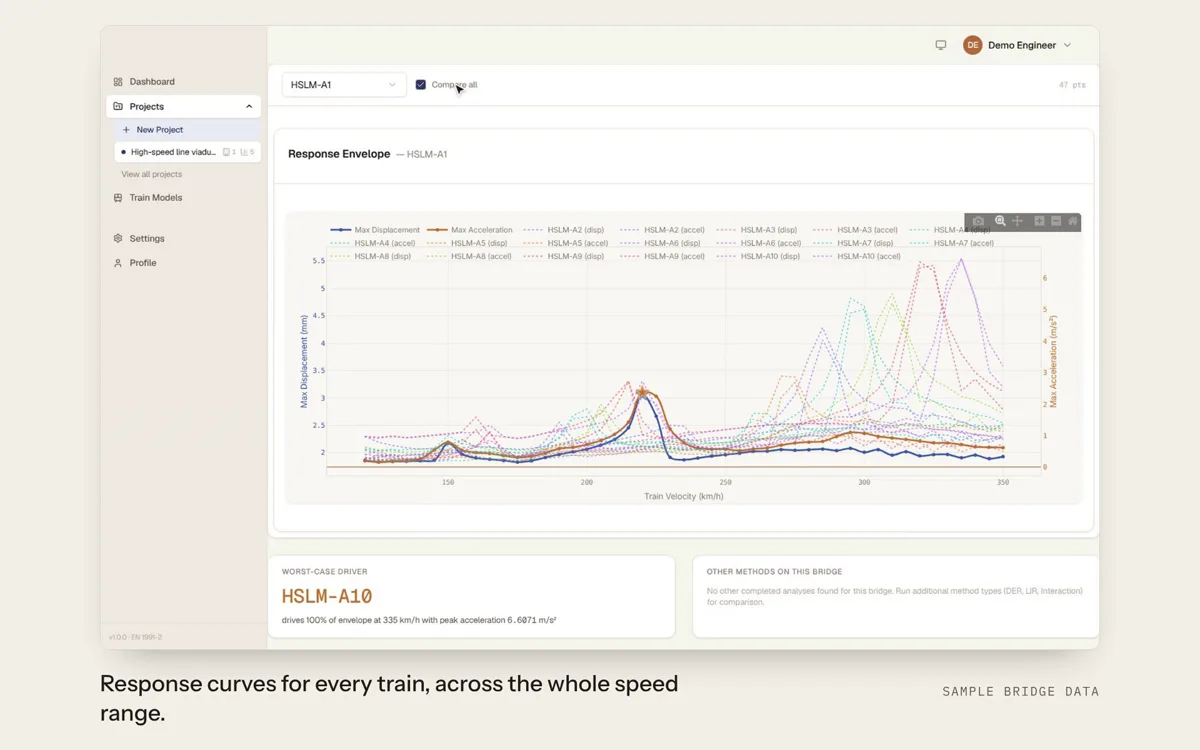Toggle HSLM-A7 (accel) legend entry
This screenshot has width=1200, height=750.
coord(952,243)
